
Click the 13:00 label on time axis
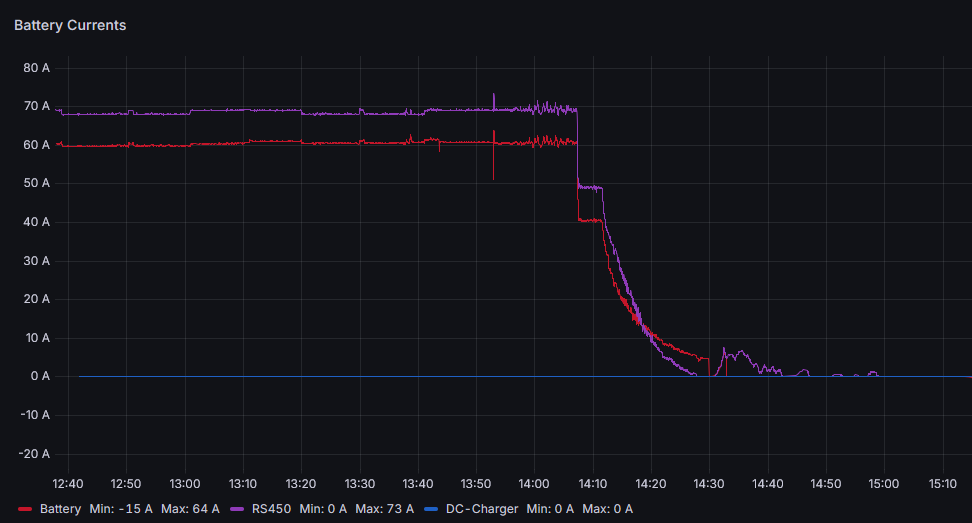click(x=185, y=483)
